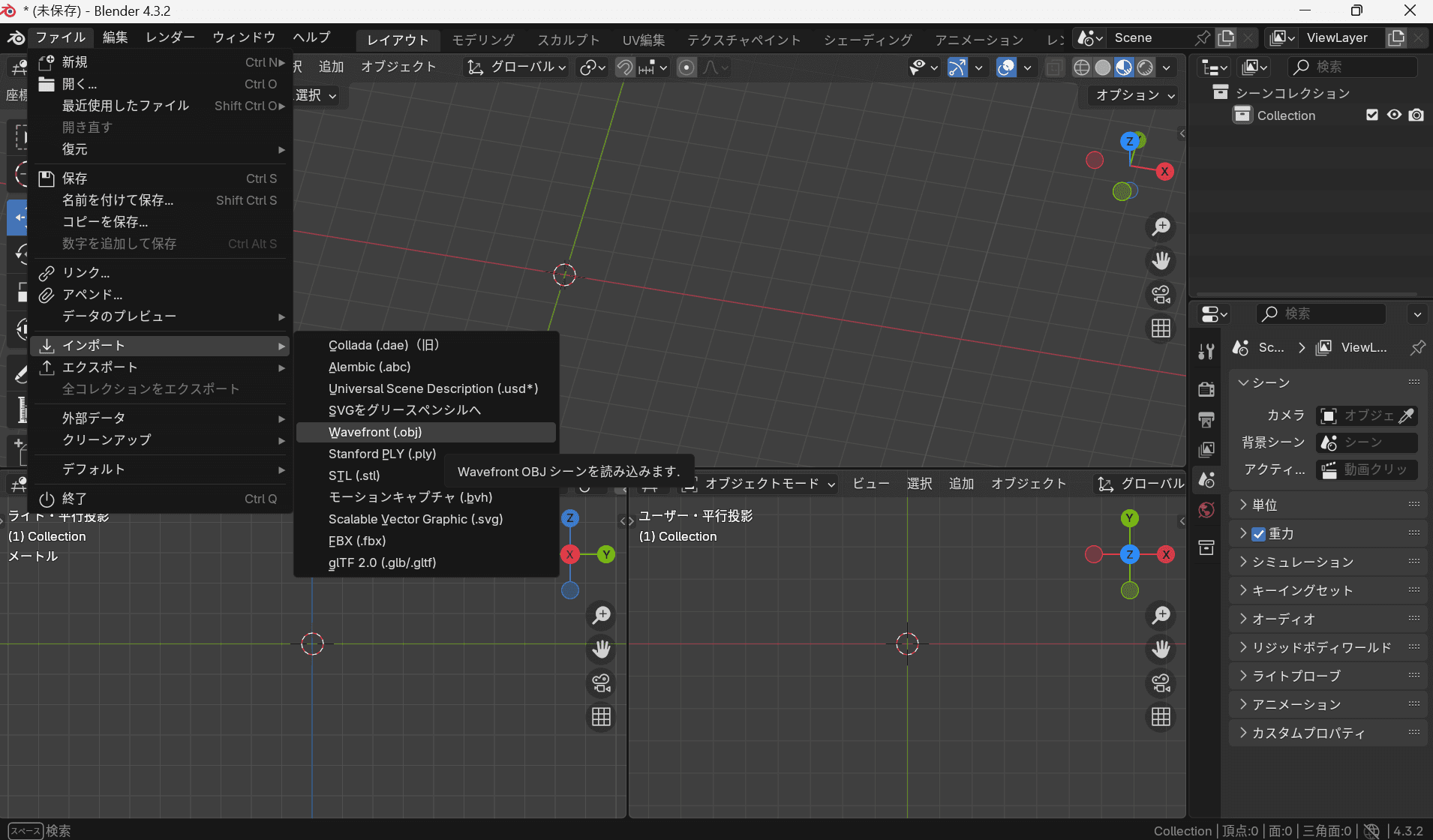Expand the リジッドボディワールド panel
Viewport: 1433px width, 840px height.
click(1321, 647)
